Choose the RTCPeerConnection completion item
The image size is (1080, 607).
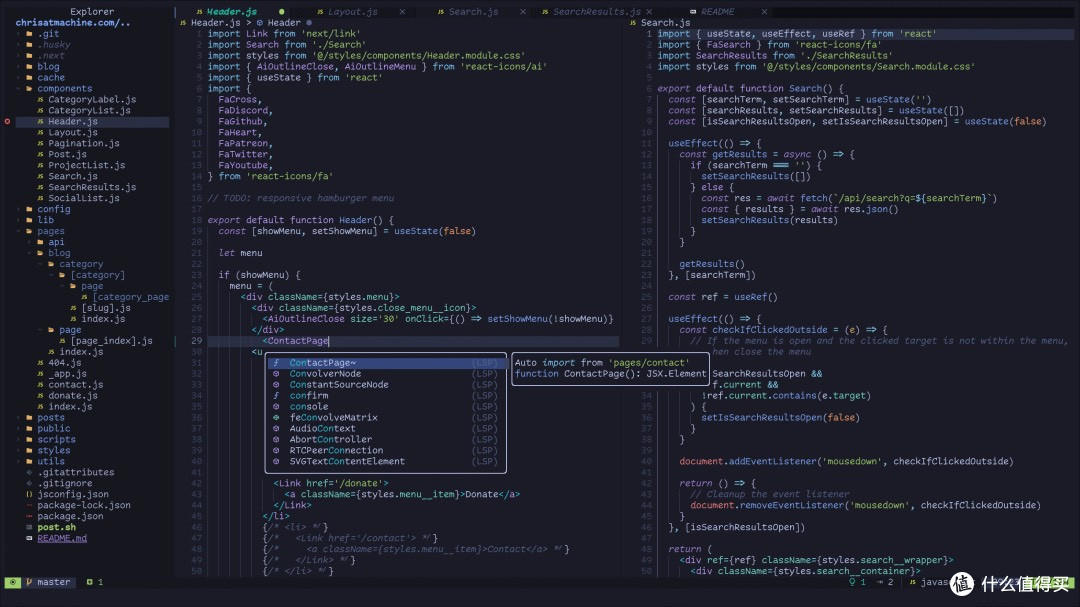click(x=386, y=451)
